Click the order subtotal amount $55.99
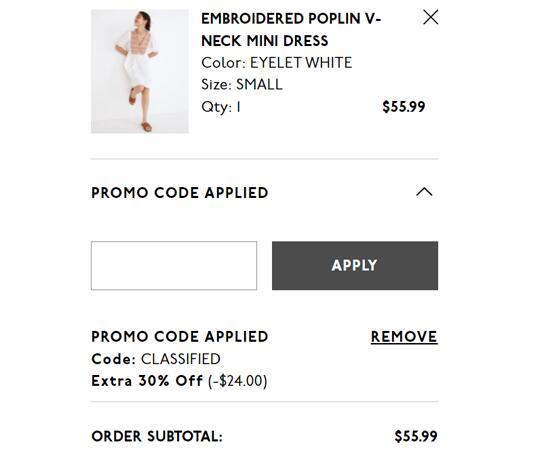539x452 pixels. click(416, 436)
